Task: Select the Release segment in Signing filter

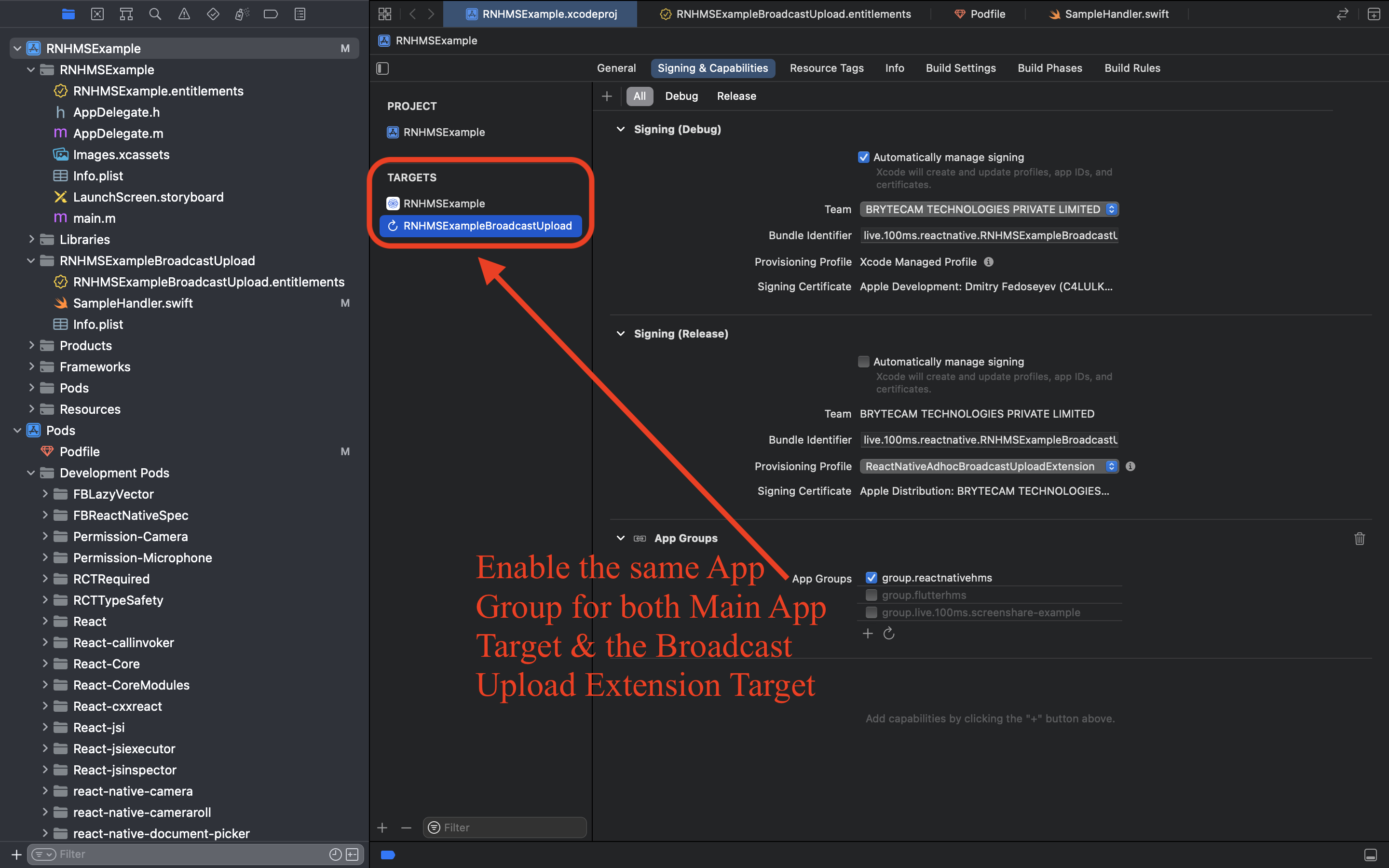Action: pos(736,96)
